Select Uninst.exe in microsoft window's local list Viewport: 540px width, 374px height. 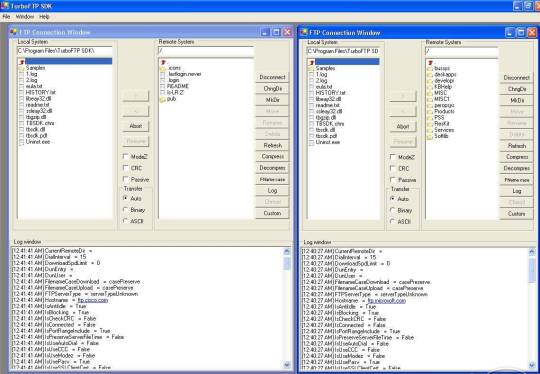328,142
